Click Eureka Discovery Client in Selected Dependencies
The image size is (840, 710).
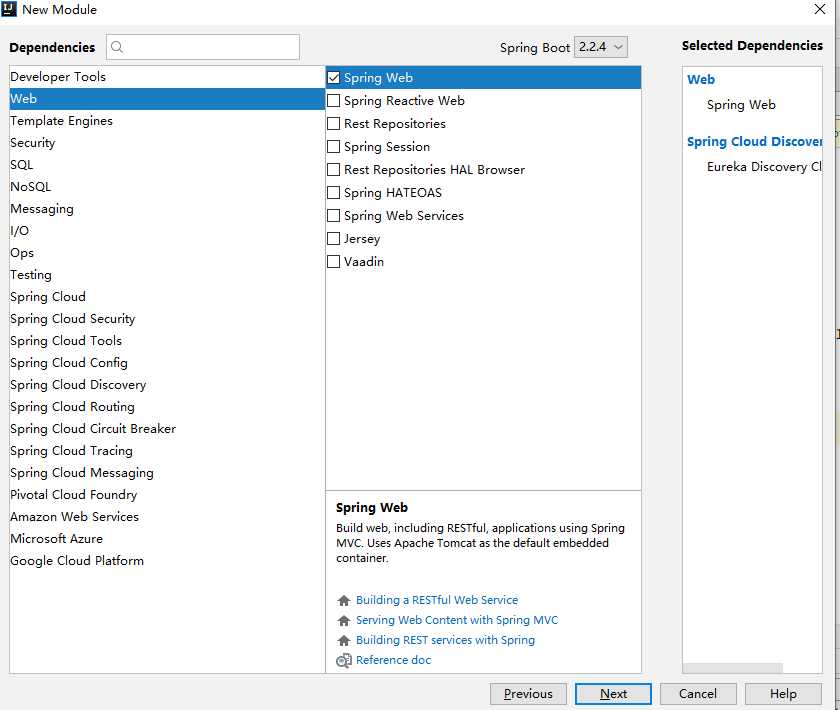coord(764,167)
